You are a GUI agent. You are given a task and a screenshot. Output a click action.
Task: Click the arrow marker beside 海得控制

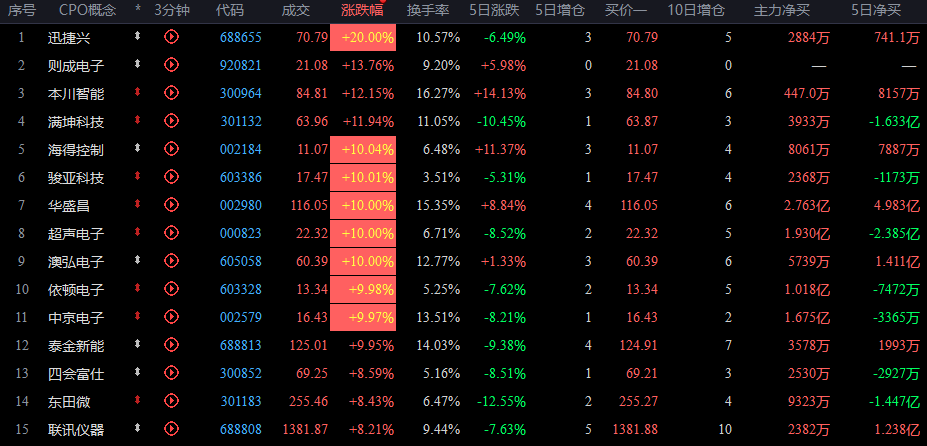point(138,147)
